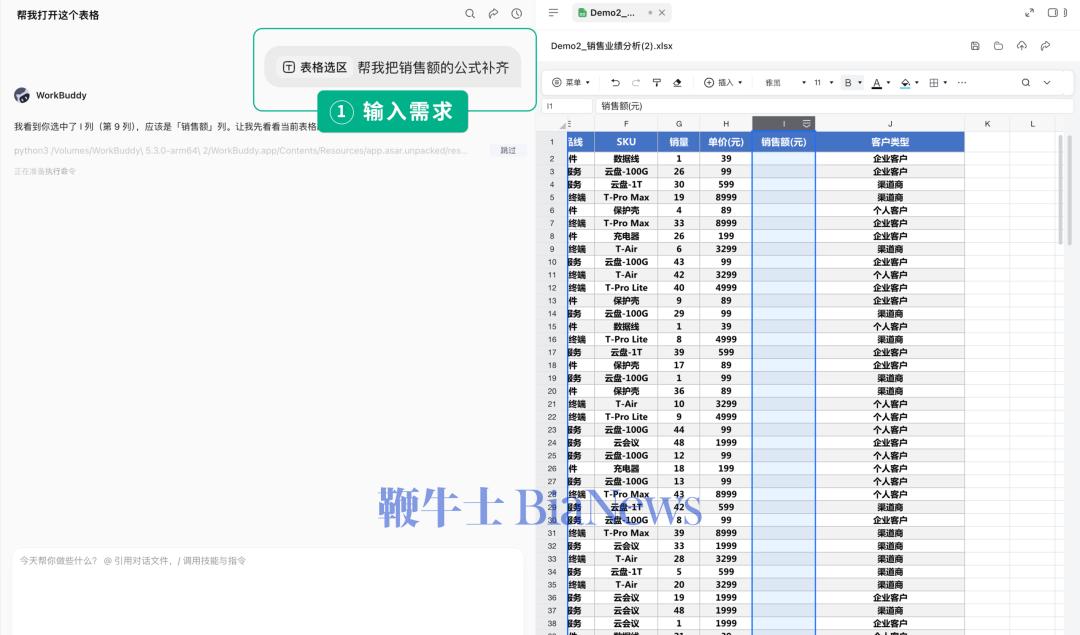Open filter icon on column I header

click(x=807, y=123)
